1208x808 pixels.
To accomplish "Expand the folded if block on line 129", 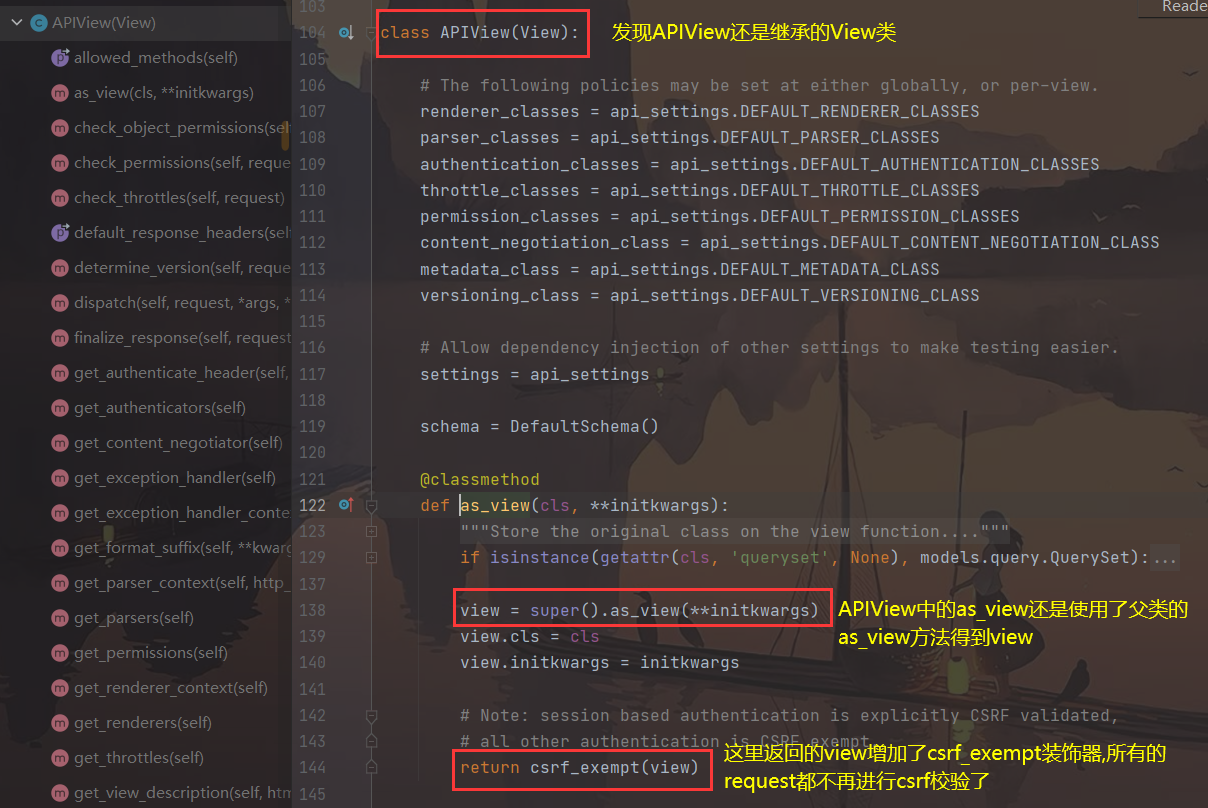I will tap(371, 558).
